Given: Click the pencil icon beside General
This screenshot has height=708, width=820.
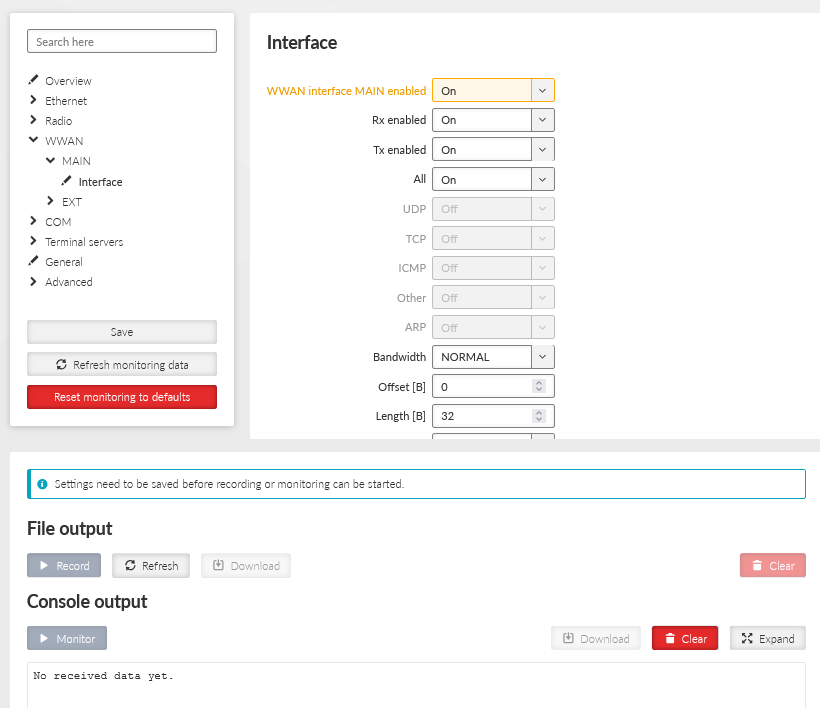Looking at the screenshot, I should coord(33,261).
